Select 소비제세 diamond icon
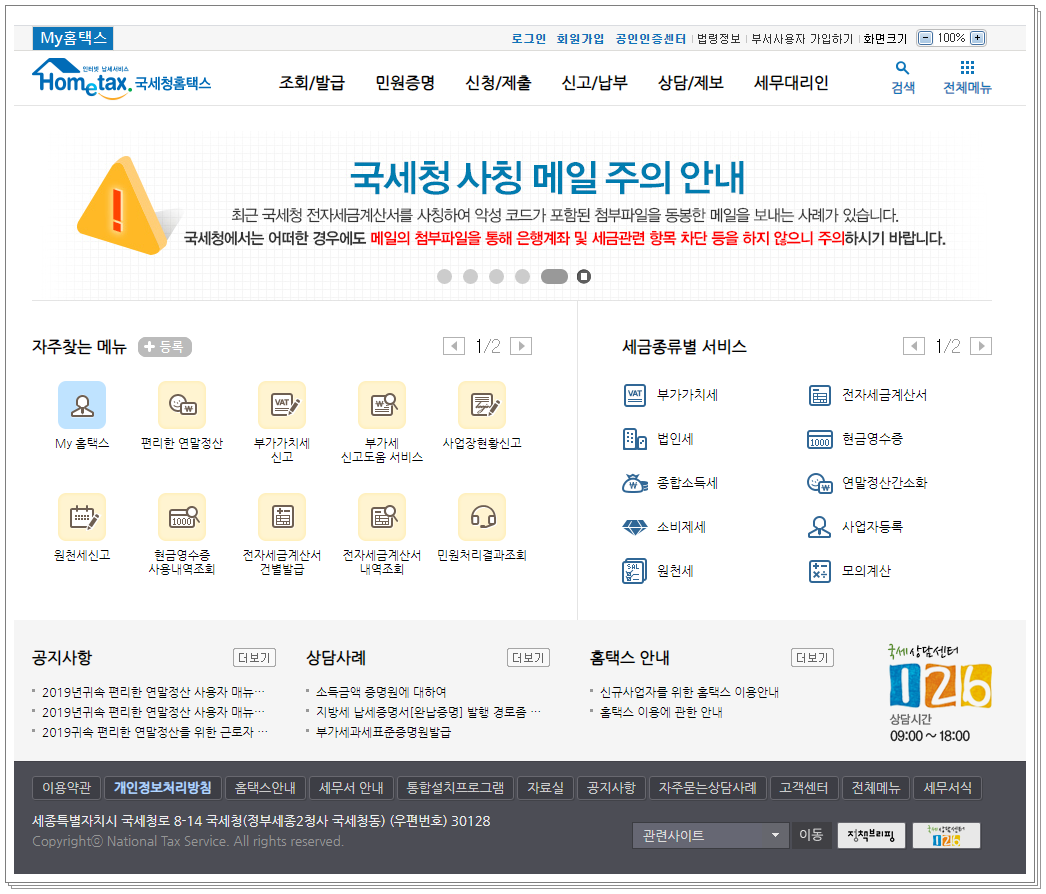The width and height of the screenshot is (1046, 894). (634, 527)
